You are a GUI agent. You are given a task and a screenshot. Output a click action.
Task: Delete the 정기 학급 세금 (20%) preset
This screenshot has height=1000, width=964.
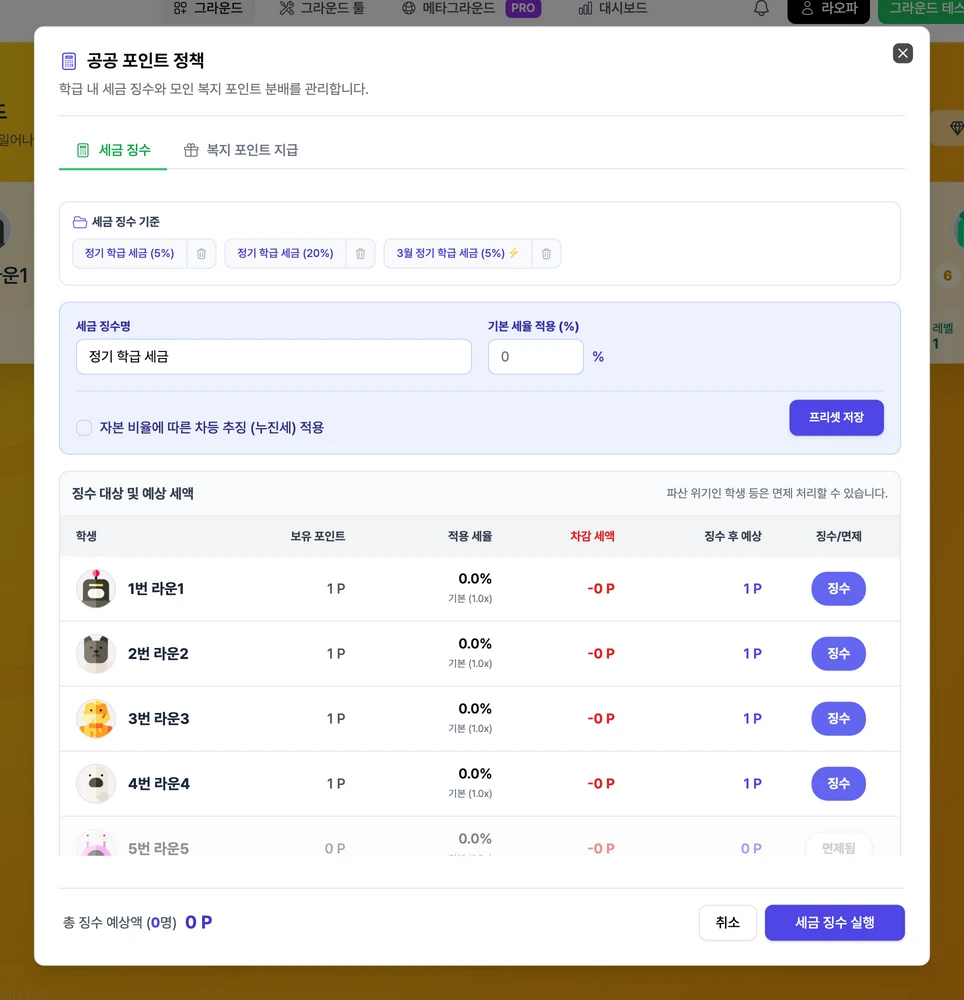(360, 254)
